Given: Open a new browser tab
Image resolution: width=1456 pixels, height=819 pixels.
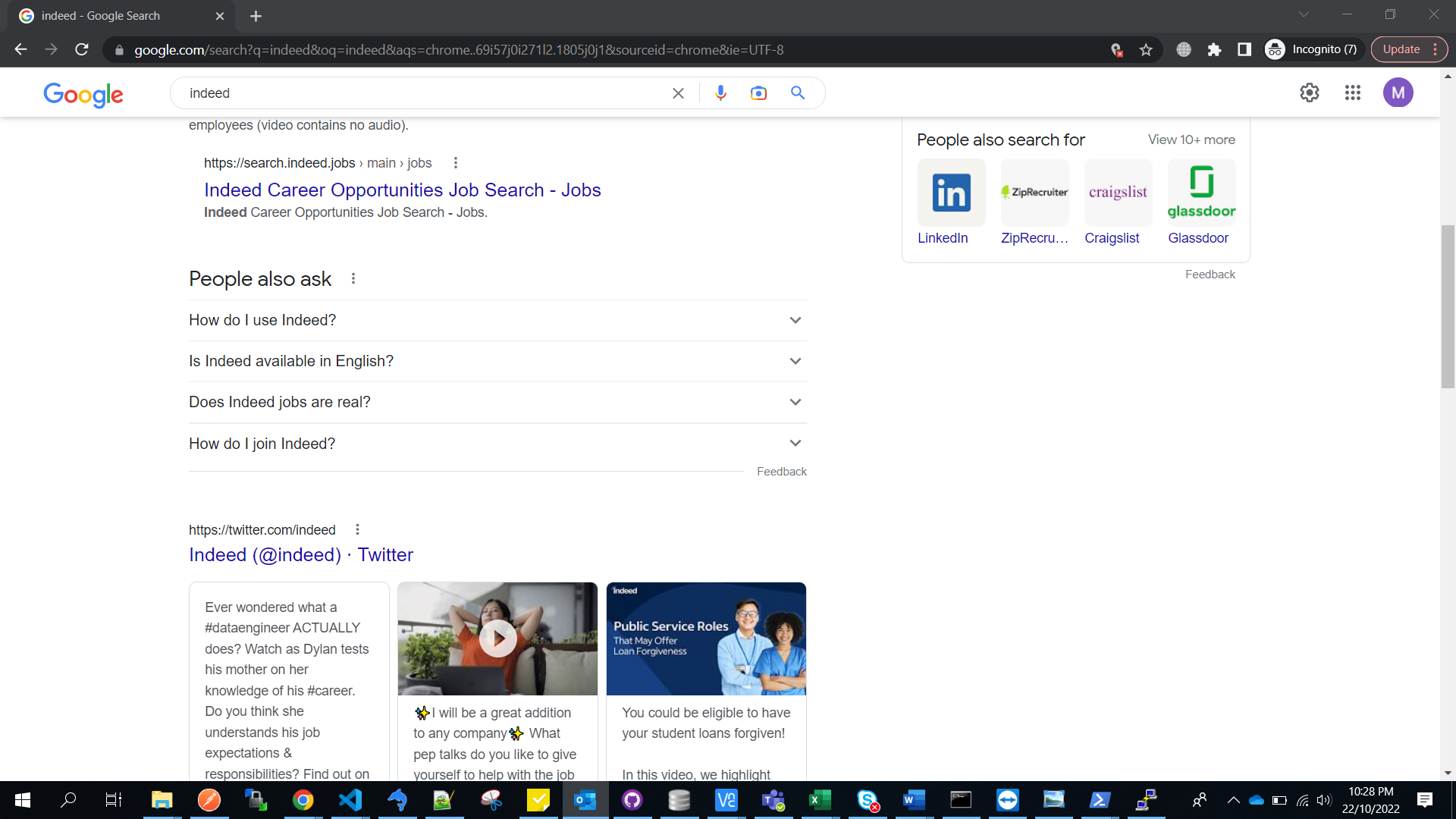Looking at the screenshot, I should (x=256, y=16).
